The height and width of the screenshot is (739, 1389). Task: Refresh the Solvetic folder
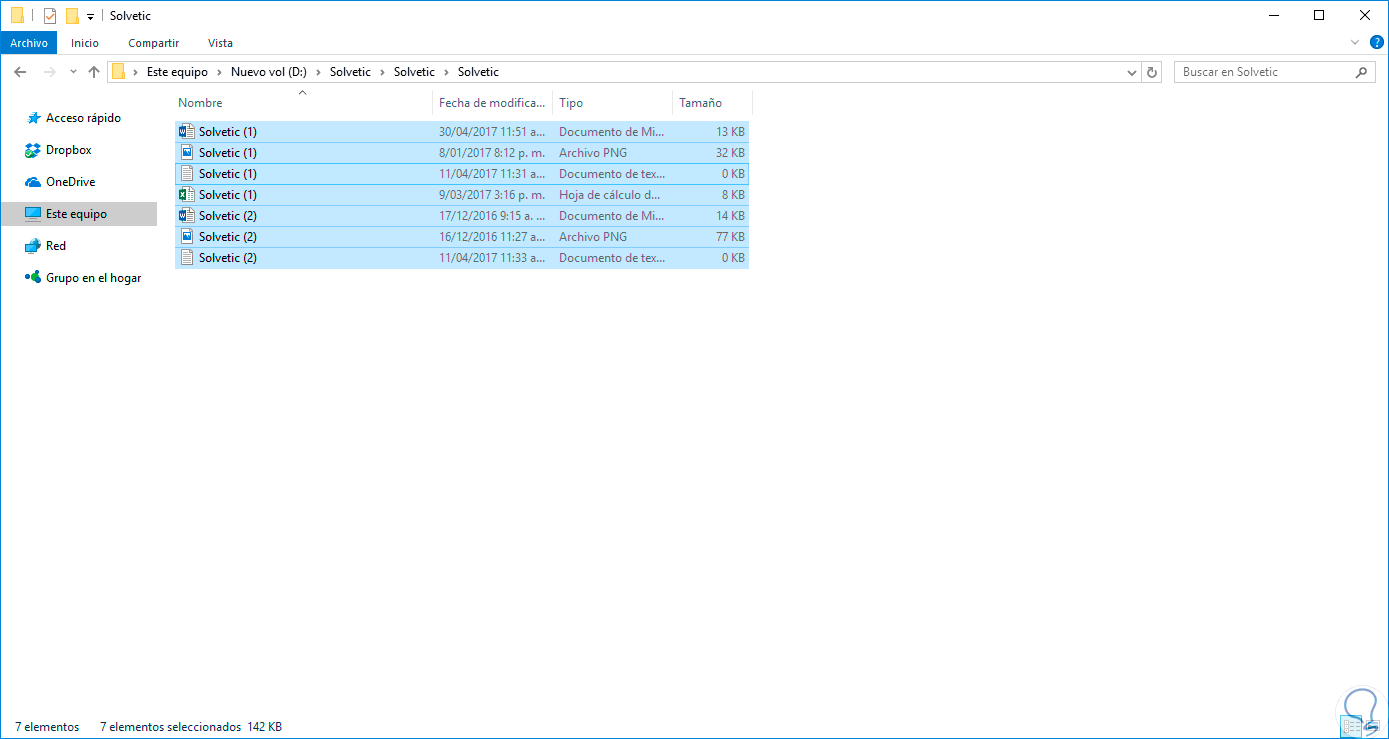point(1152,72)
